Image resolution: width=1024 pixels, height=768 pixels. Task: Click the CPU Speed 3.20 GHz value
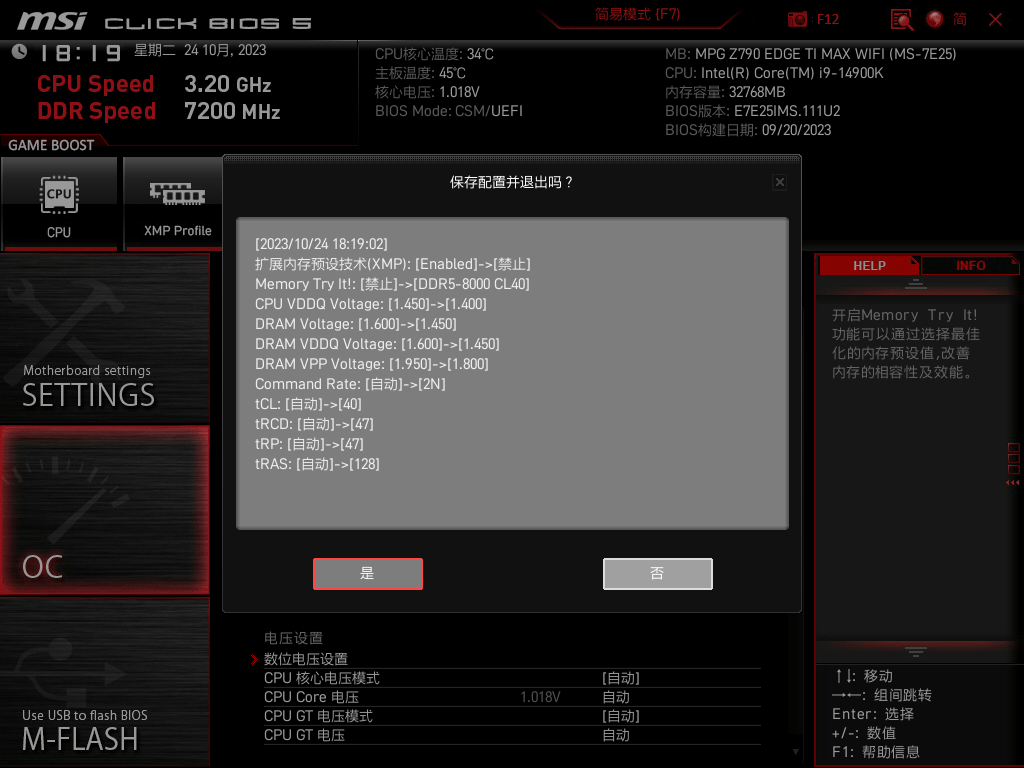click(x=227, y=84)
